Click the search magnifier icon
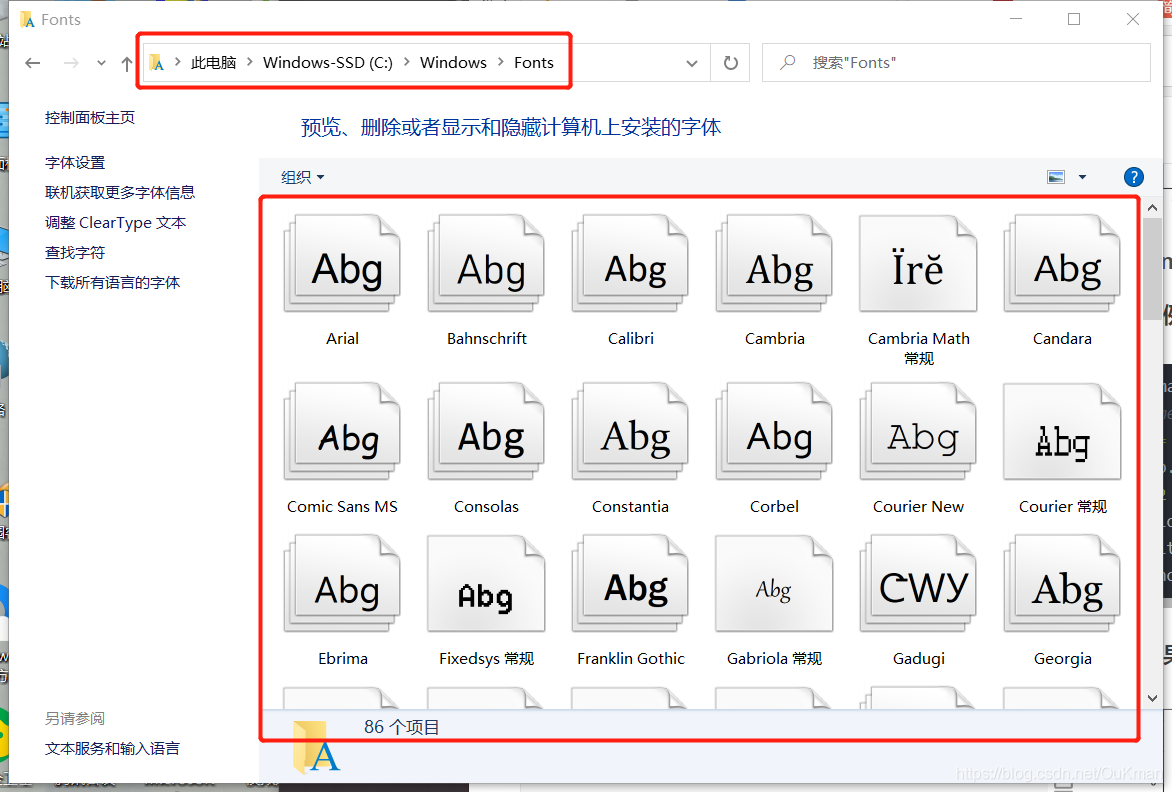Screen dimensions: 1172x792 click(787, 63)
